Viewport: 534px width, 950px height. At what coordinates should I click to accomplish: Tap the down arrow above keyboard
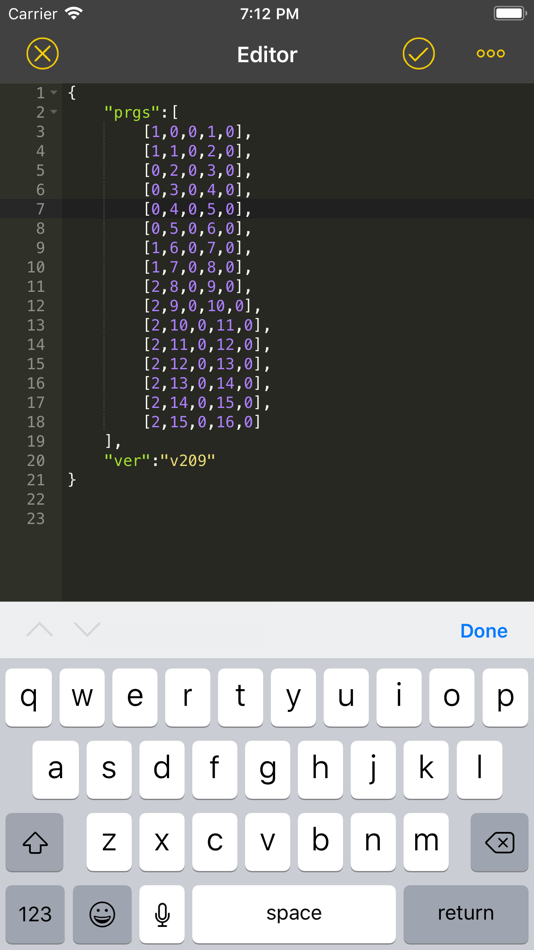point(87,630)
